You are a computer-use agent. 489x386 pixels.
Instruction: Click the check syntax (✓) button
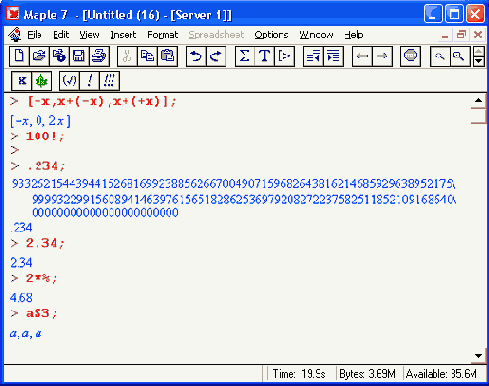click(x=69, y=81)
